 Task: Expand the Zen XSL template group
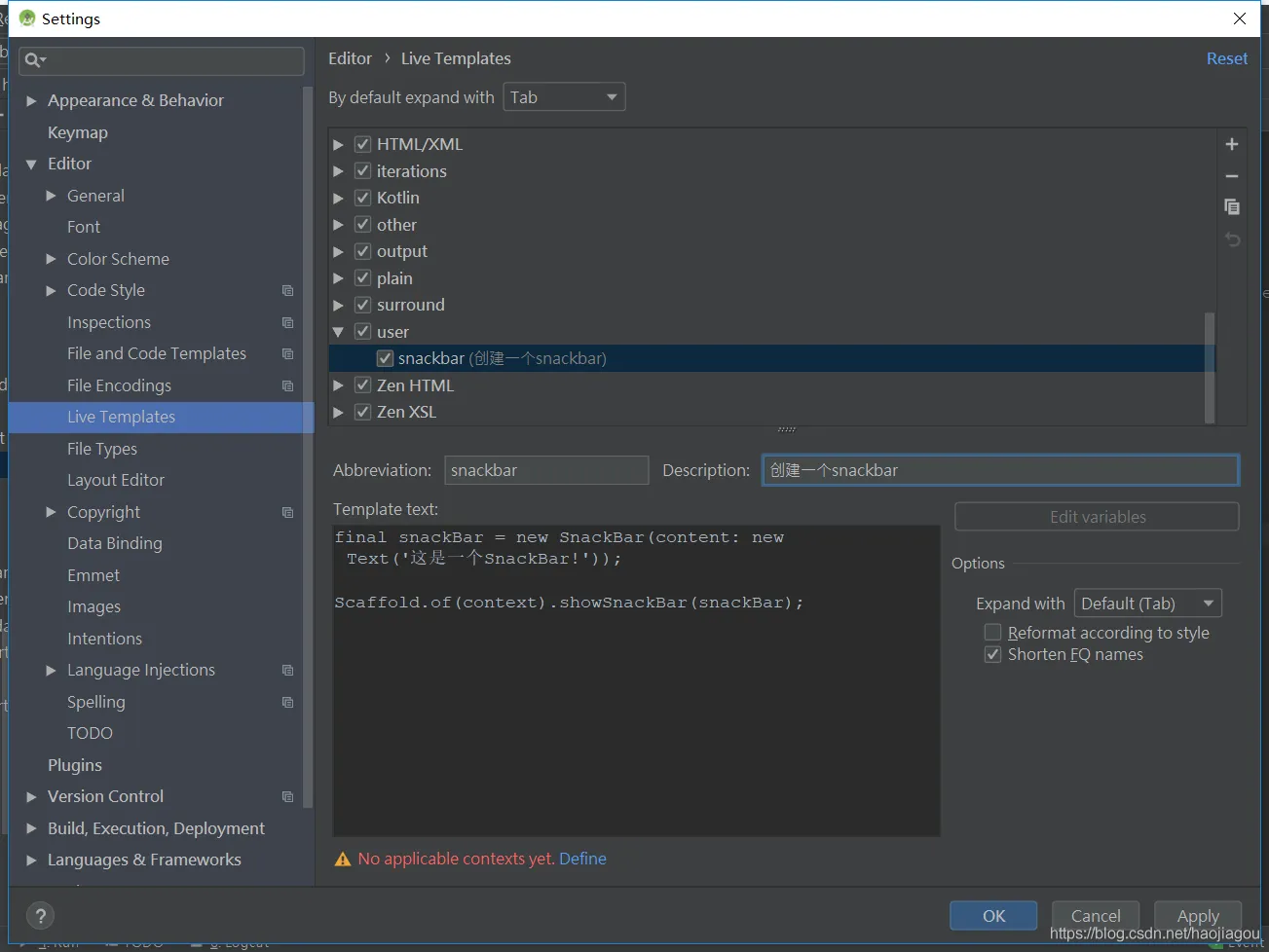pos(338,412)
